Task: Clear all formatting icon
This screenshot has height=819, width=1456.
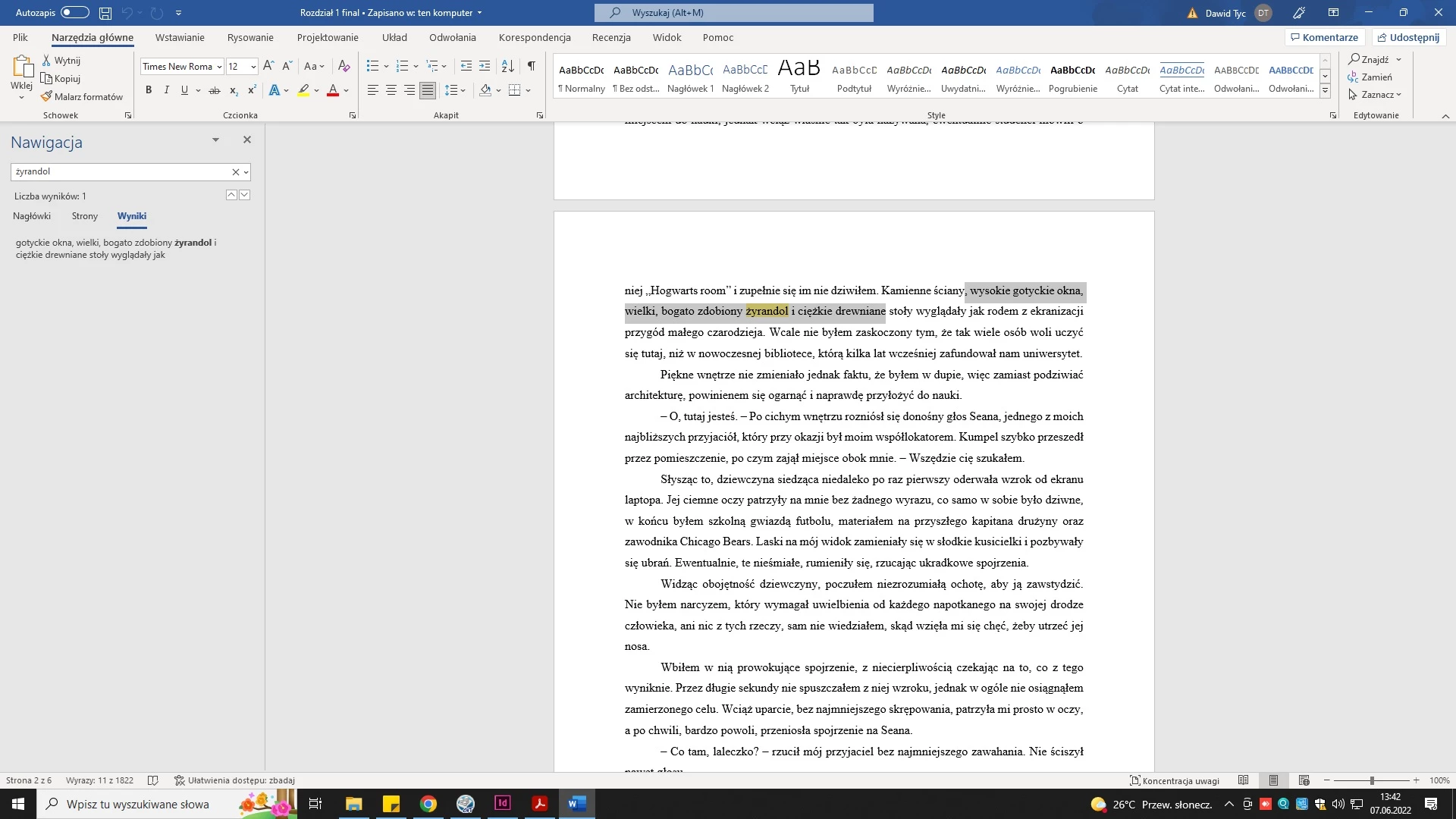Action: [x=344, y=66]
